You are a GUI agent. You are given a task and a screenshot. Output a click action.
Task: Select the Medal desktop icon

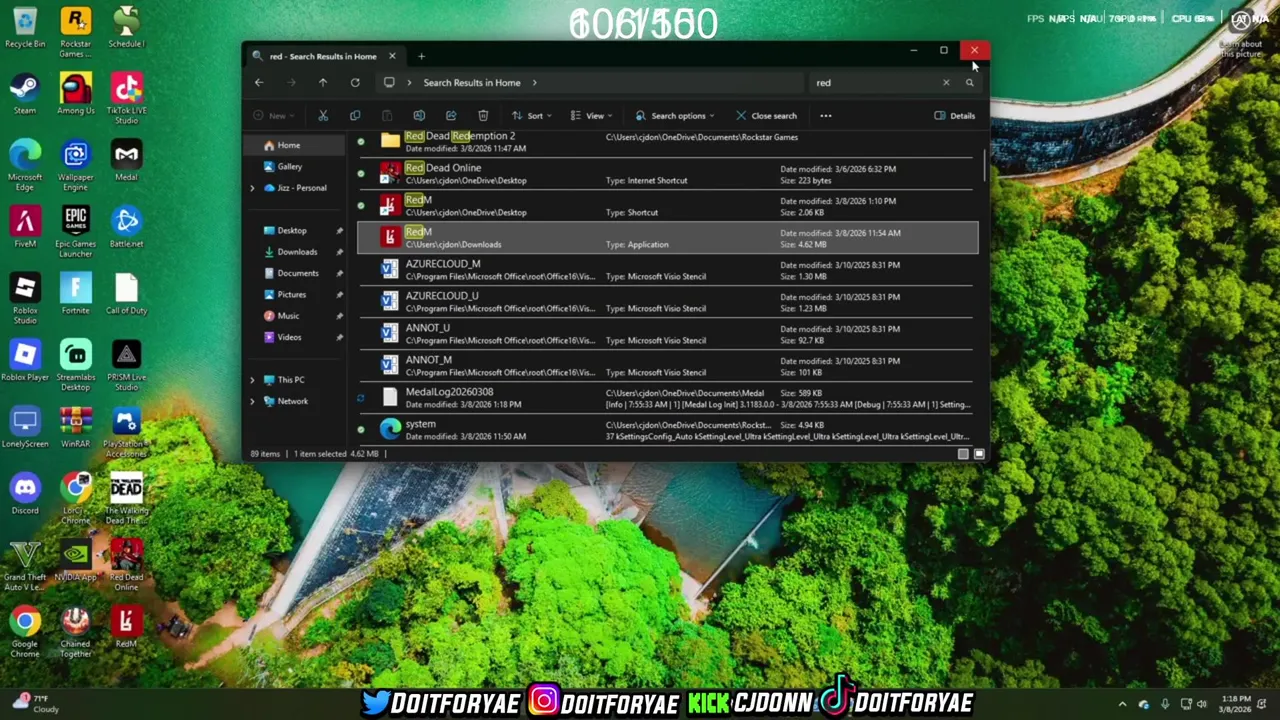(x=126, y=160)
